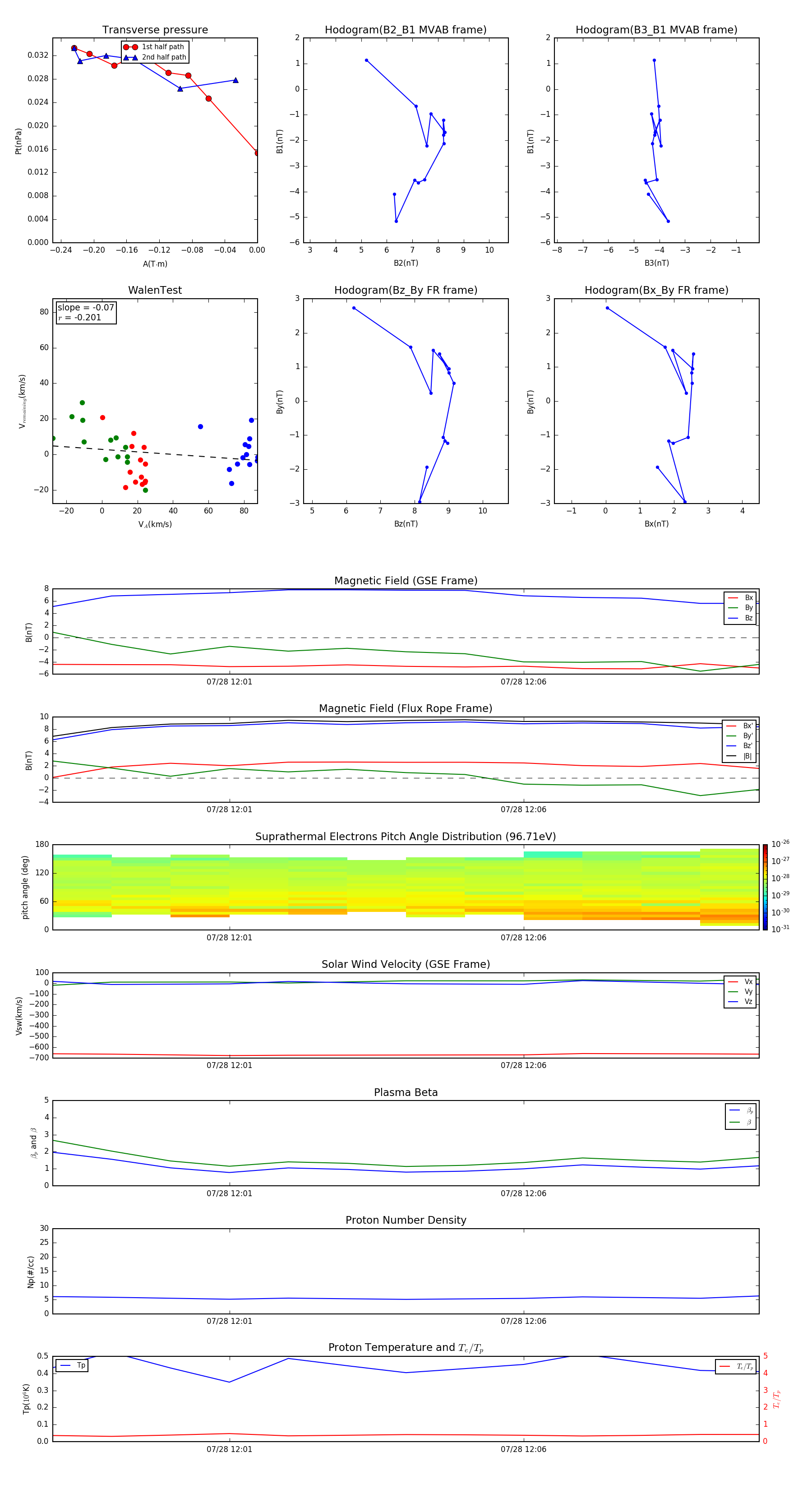Click the 'B3(nT)' x-axis label

click(x=656, y=263)
